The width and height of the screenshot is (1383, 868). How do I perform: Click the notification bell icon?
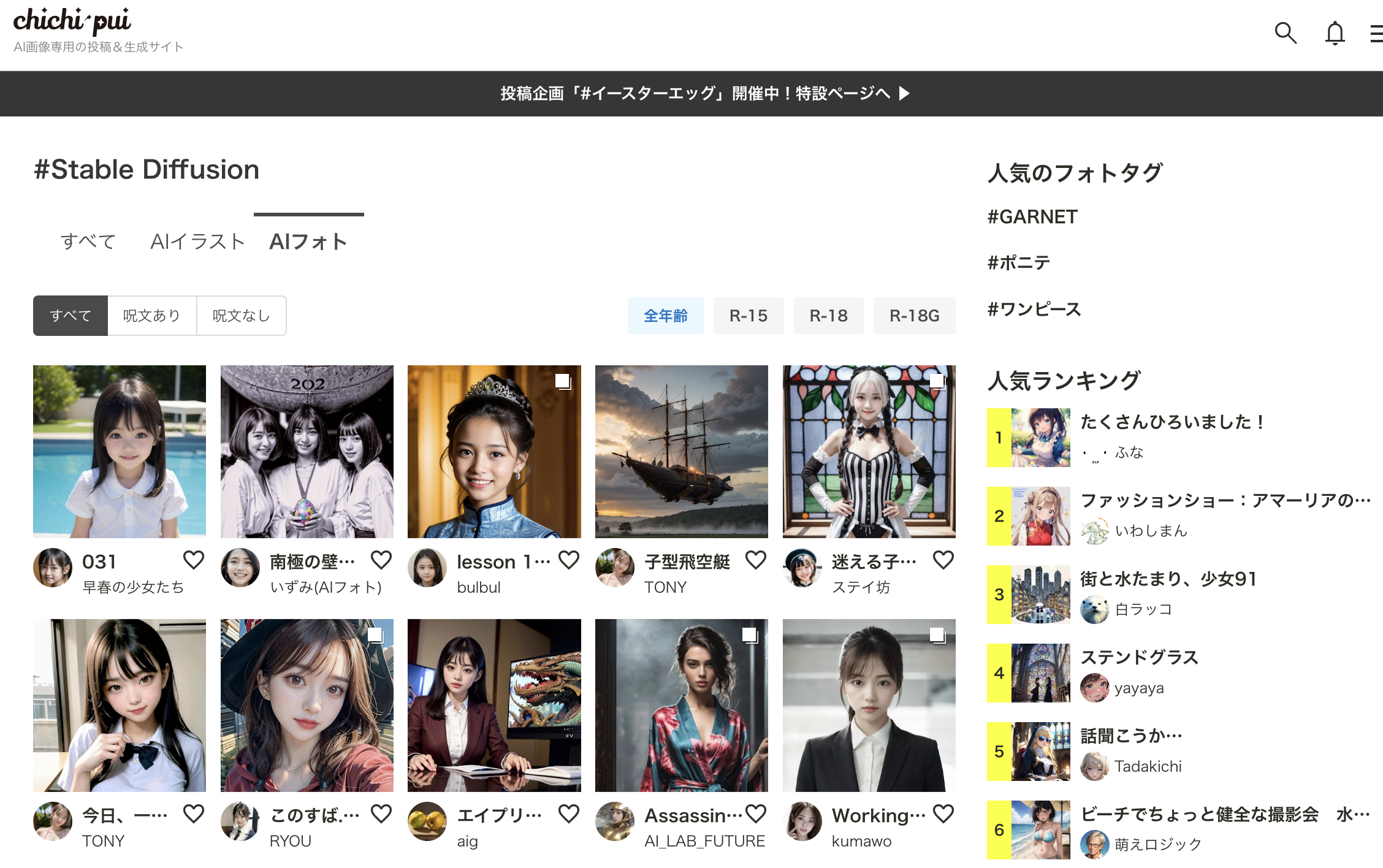(1335, 33)
